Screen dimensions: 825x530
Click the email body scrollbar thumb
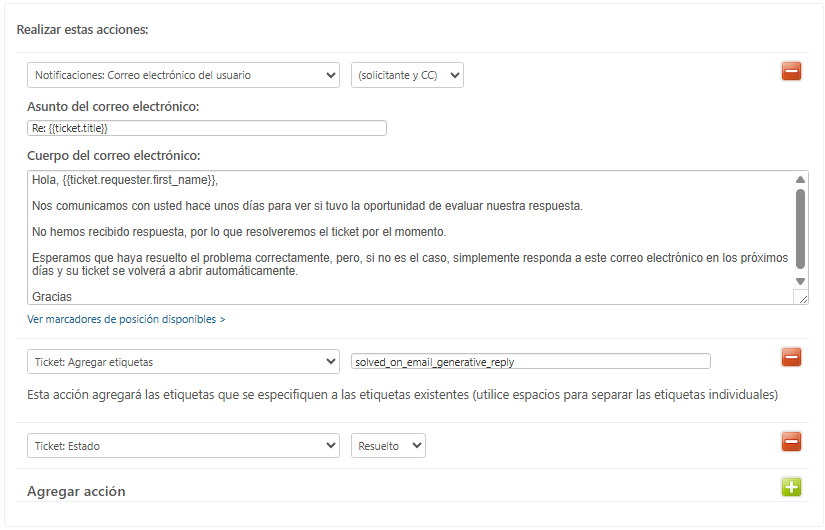pyautogui.click(x=800, y=228)
